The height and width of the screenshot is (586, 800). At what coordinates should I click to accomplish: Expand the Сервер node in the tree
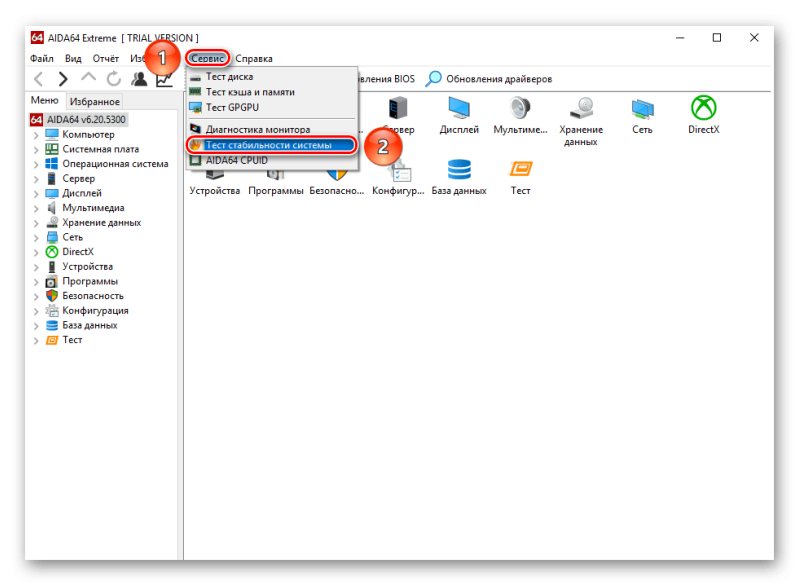click(x=36, y=179)
